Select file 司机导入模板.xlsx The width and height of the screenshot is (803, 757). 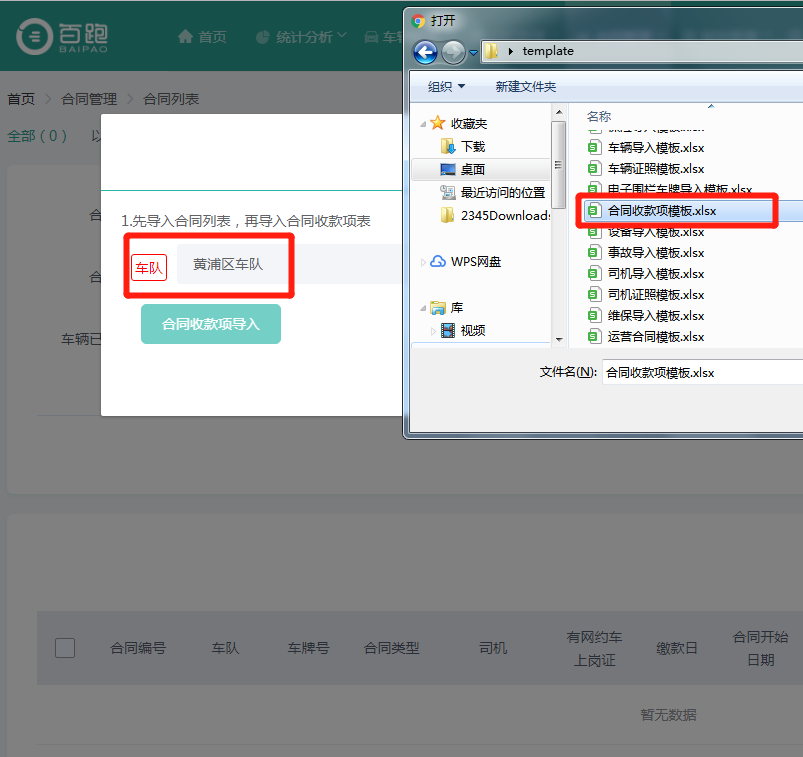click(x=655, y=274)
